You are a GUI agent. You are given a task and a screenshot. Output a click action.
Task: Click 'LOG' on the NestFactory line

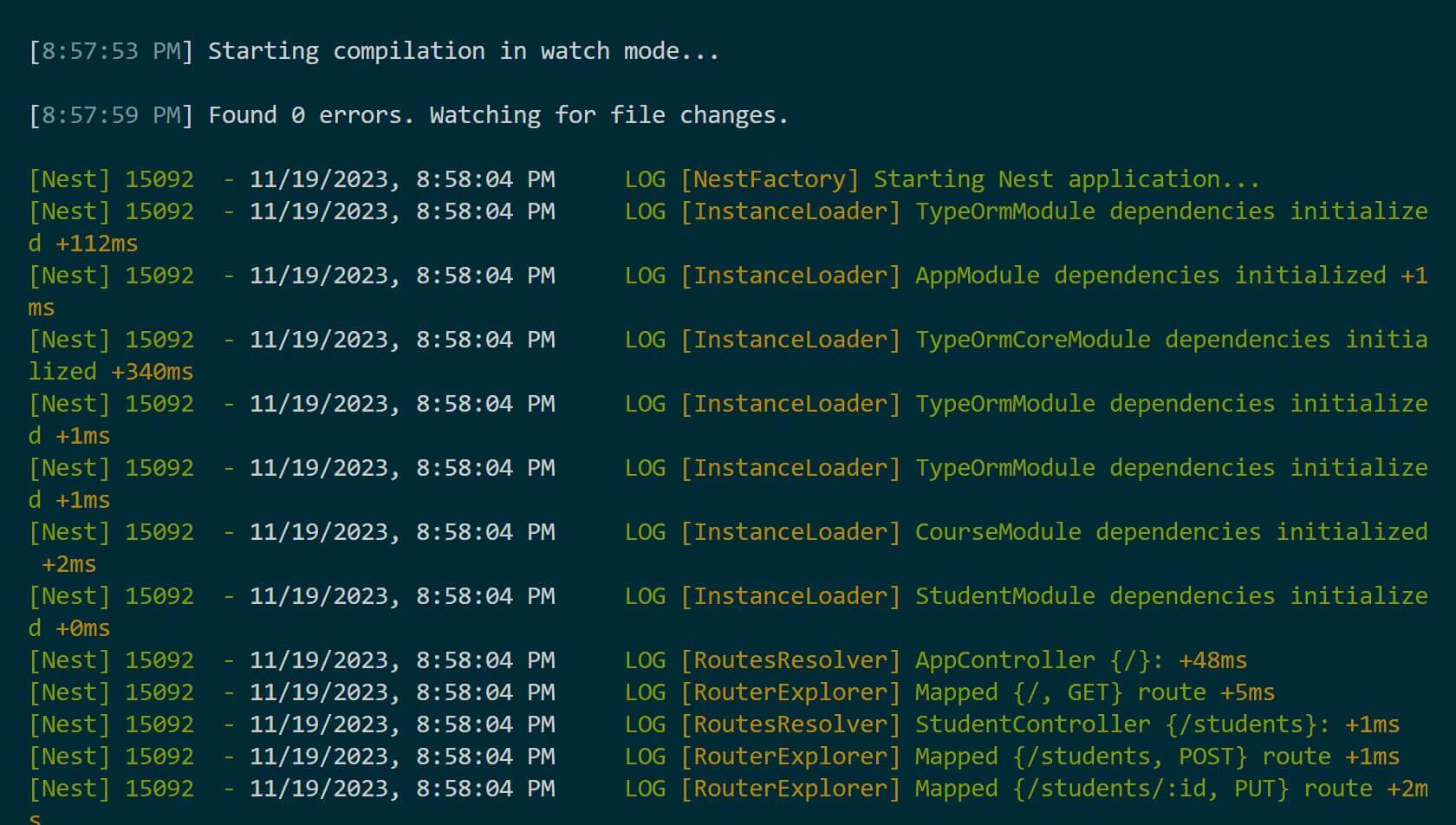coord(645,179)
